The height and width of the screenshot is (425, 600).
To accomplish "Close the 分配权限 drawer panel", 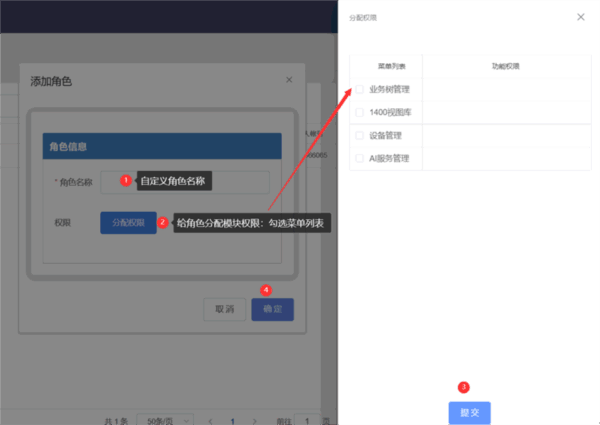I will click(x=581, y=17).
